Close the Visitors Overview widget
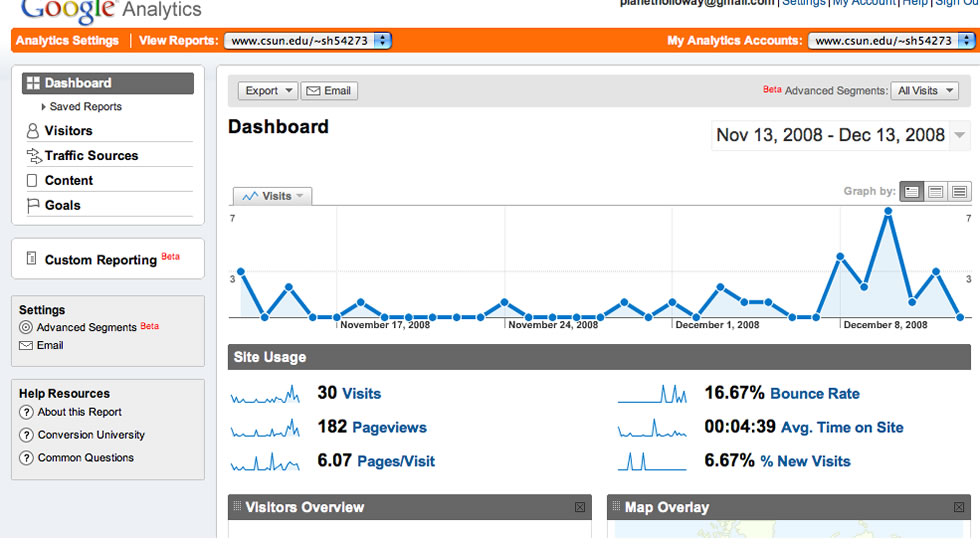 tap(580, 507)
